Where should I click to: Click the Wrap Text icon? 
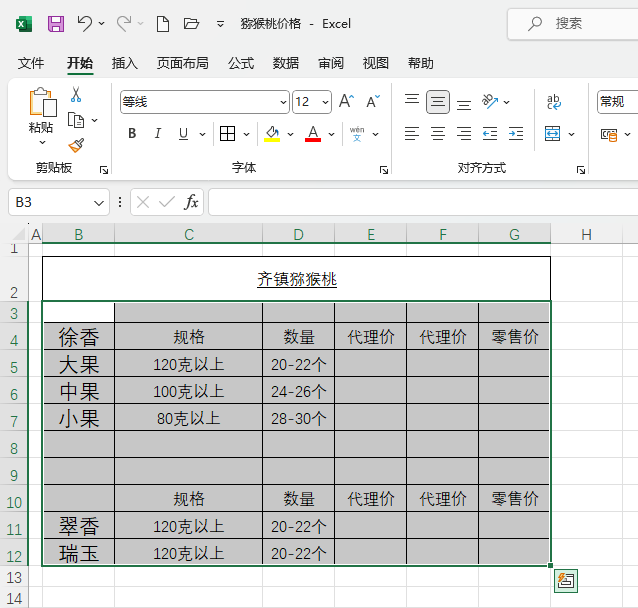(554, 102)
